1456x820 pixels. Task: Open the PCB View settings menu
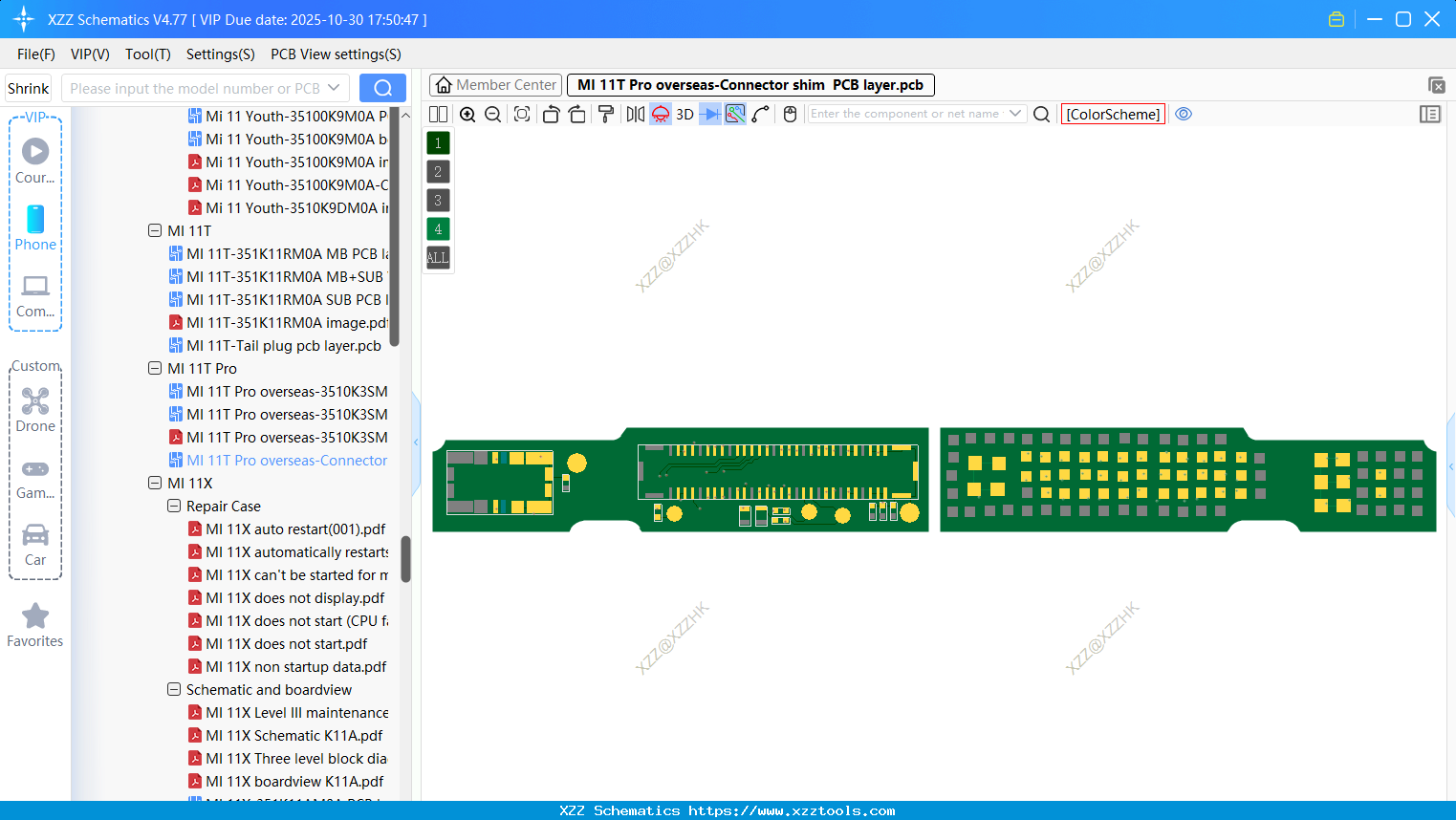pos(336,54)
